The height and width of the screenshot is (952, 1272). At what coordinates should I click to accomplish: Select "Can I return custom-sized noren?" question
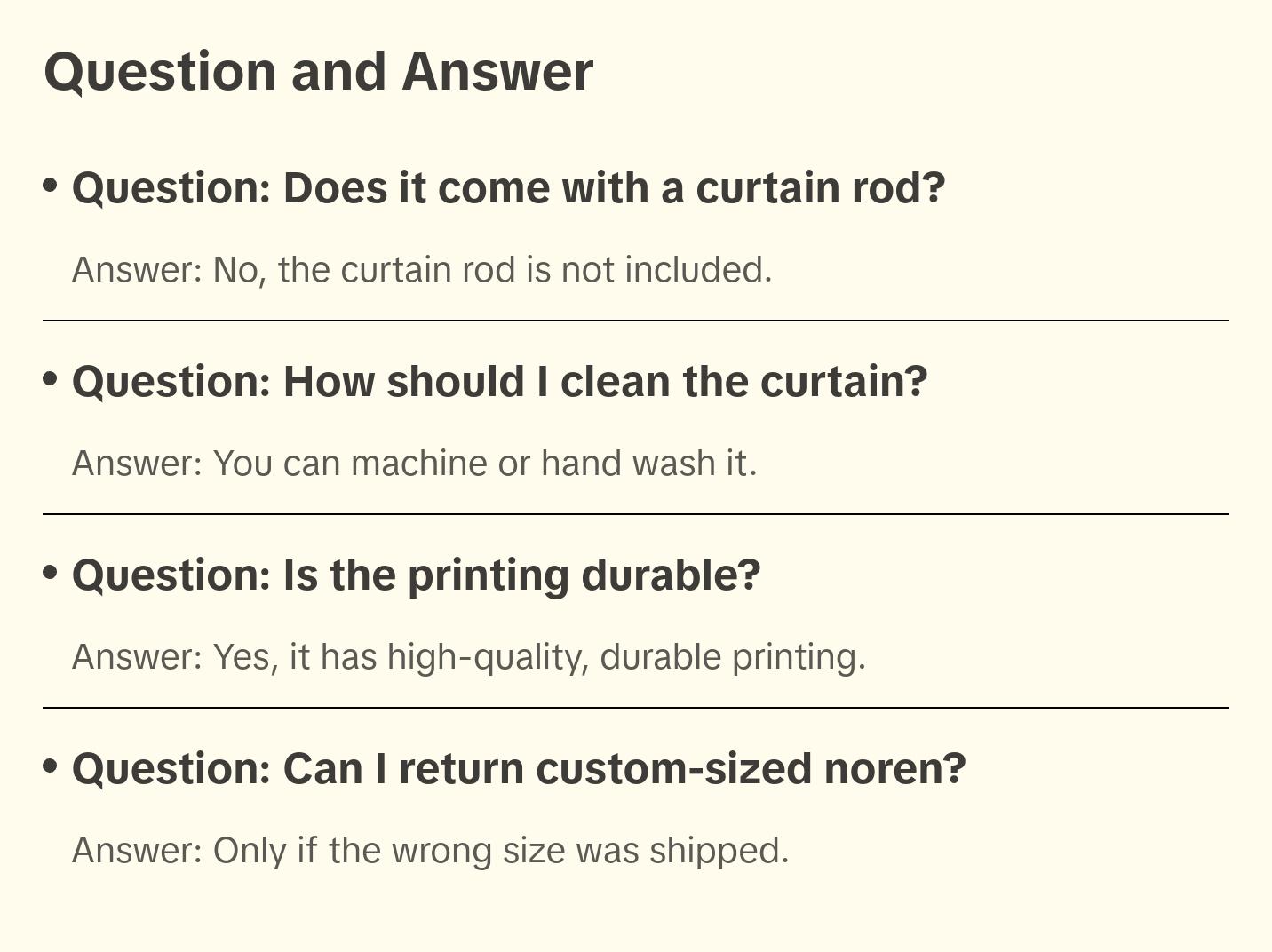click(519, 769)
